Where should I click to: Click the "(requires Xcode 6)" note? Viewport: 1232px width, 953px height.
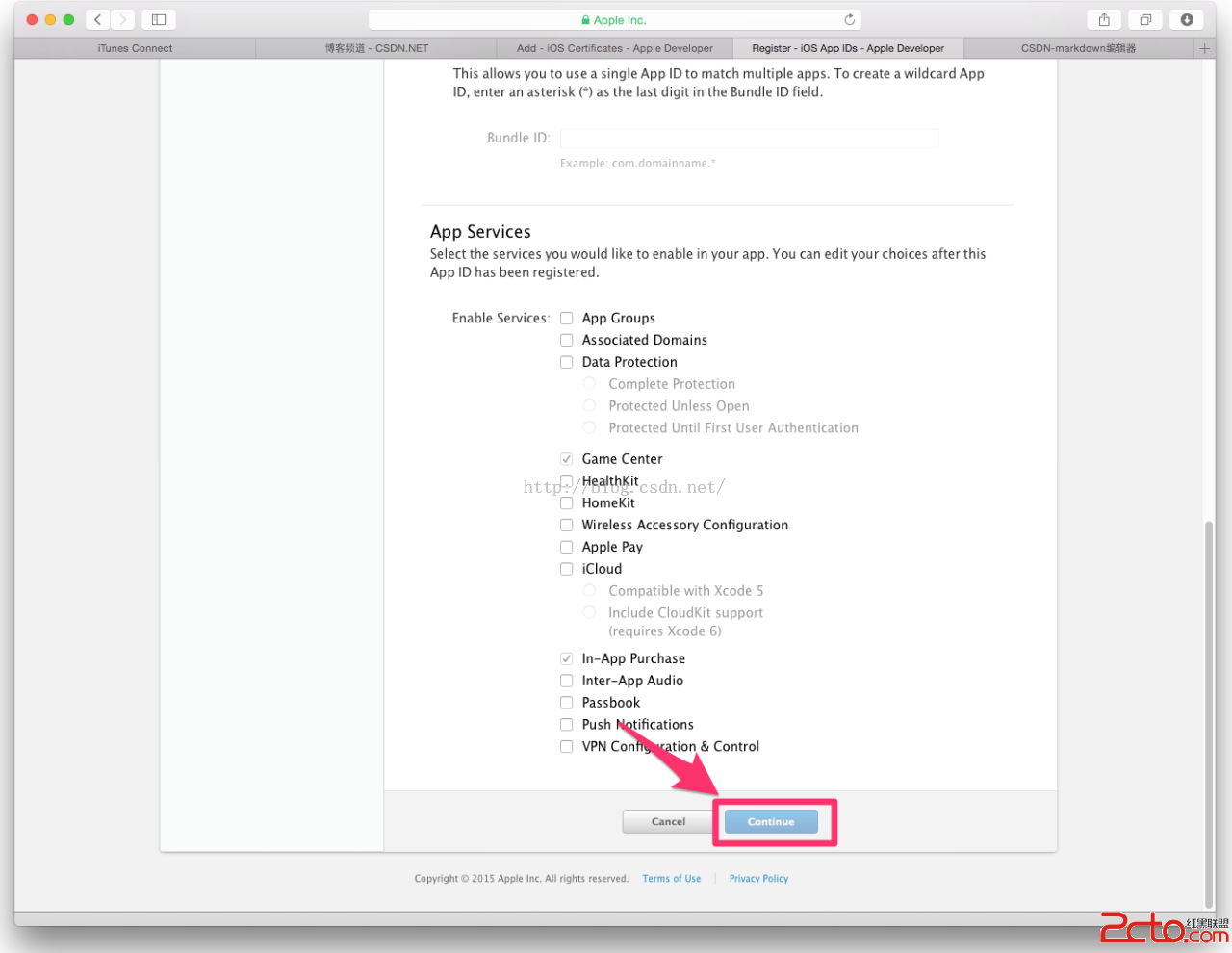pos(665,631)
